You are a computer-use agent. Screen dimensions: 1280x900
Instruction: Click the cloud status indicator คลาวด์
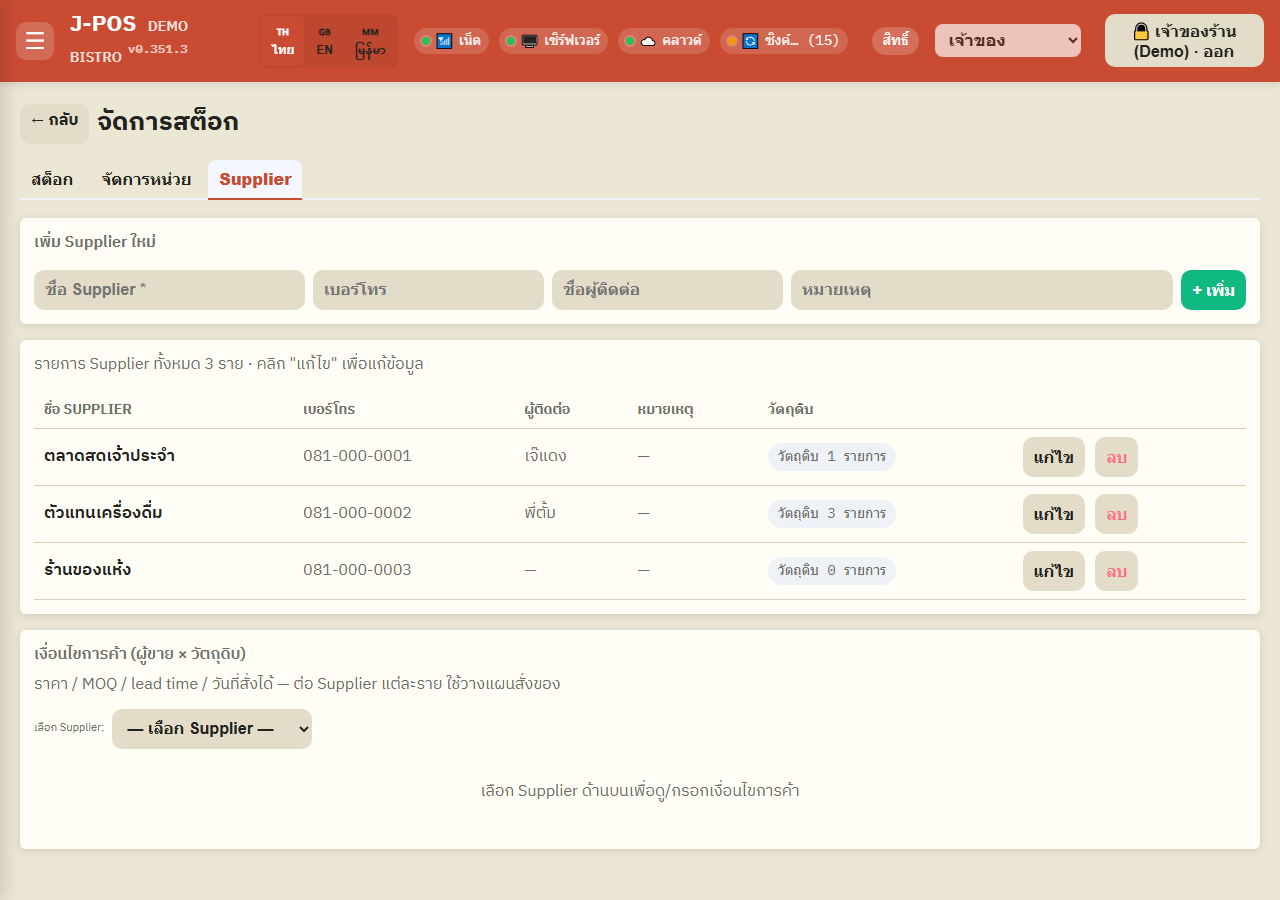click(x=664, y=41)
